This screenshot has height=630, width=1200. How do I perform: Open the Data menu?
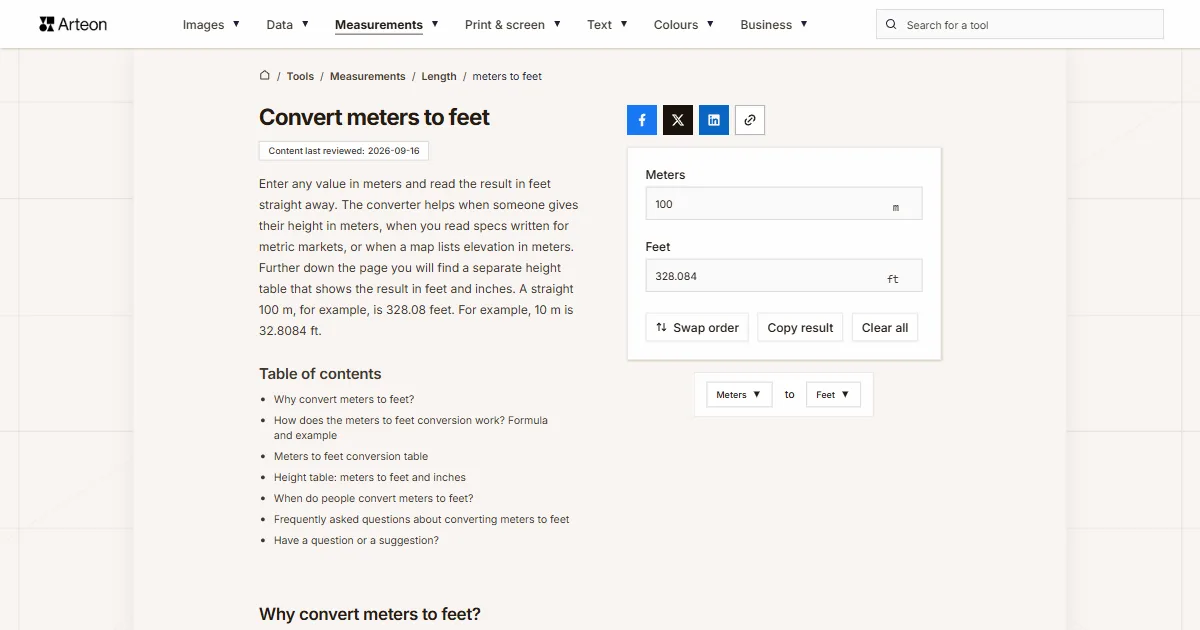tap(288, 25)
